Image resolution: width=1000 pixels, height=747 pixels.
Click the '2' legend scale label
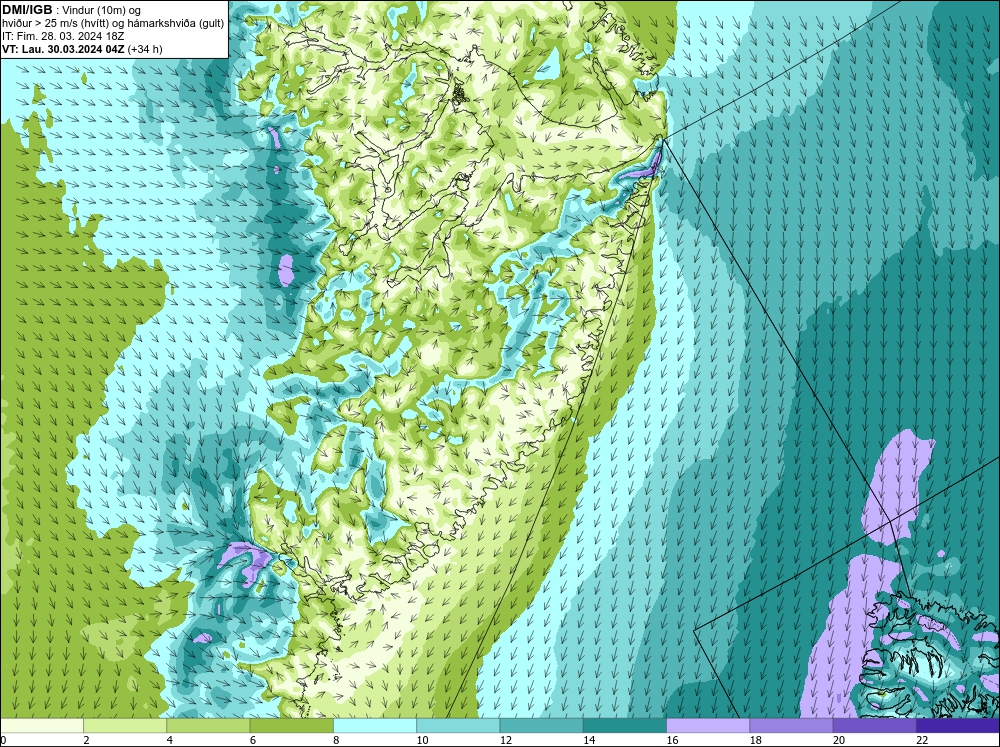[x=86, y=740]
